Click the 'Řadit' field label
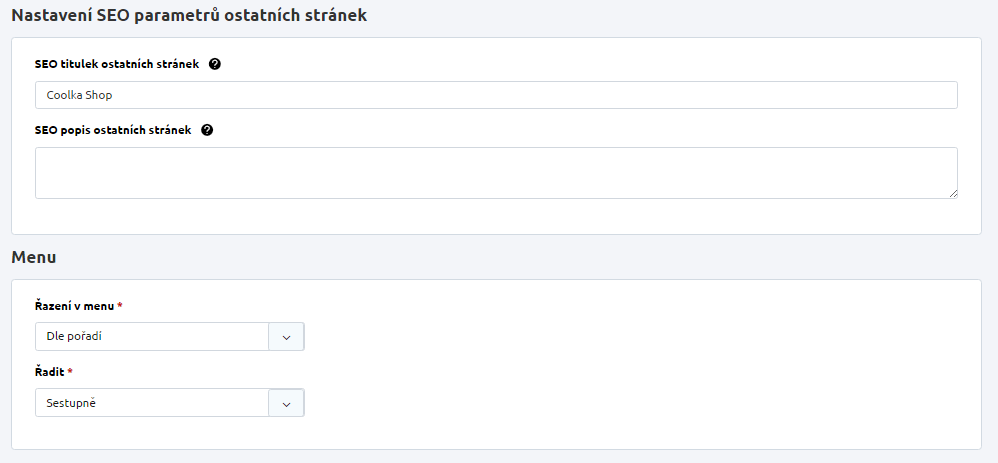998x463 pixels. pos(49,371)
